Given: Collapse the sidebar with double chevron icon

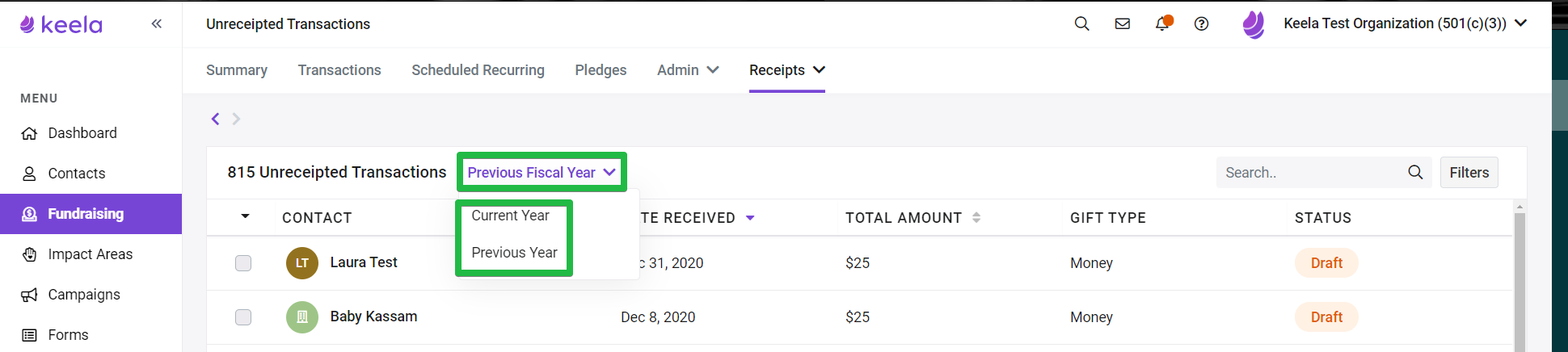Looking at the screenshot, I should (156, 24).
